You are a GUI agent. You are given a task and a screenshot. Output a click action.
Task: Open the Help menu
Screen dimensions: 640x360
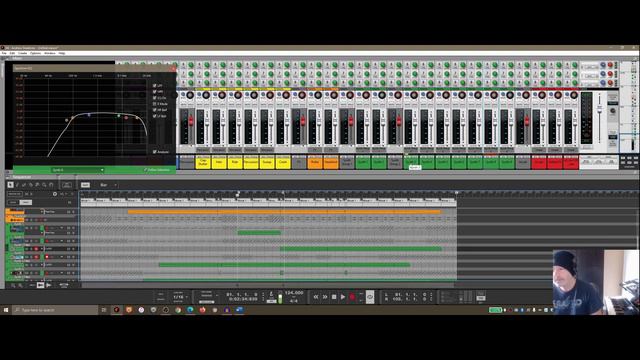click(62, 53)
